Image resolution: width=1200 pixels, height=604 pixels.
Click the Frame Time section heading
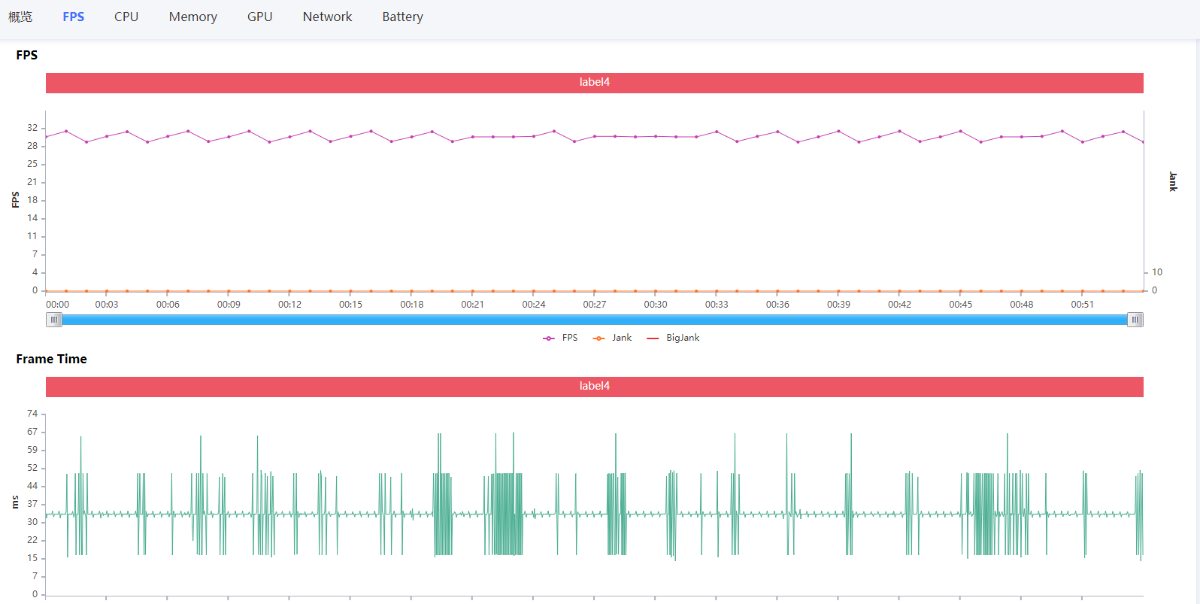coord(51,359)
